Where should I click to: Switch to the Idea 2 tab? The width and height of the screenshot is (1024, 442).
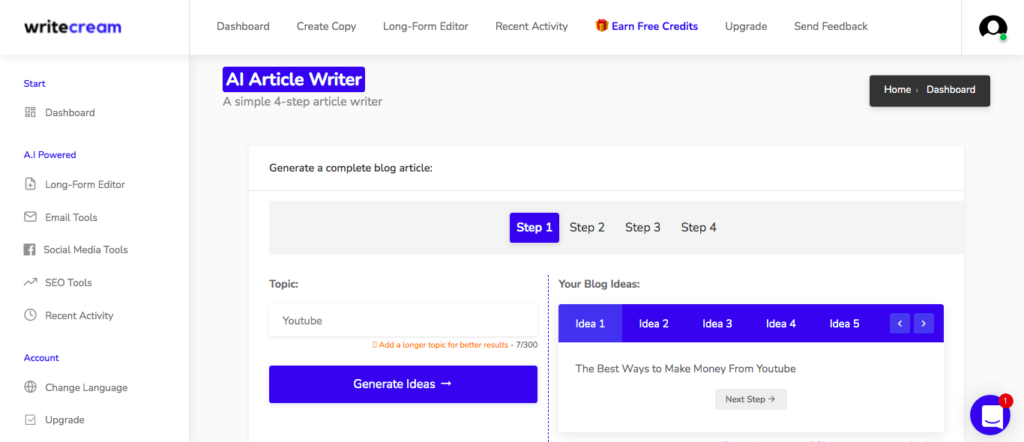pos(654,323)
